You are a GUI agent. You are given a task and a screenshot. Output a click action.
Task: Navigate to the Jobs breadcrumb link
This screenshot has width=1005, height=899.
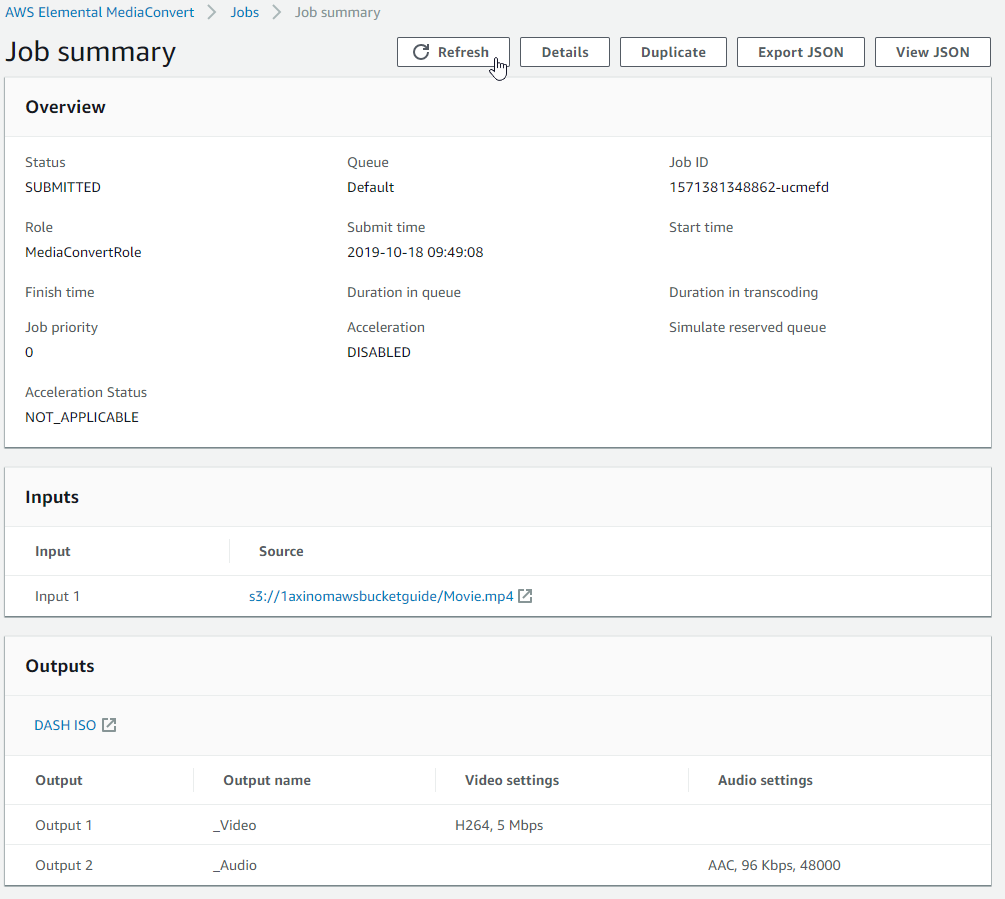tap(244, 13)
